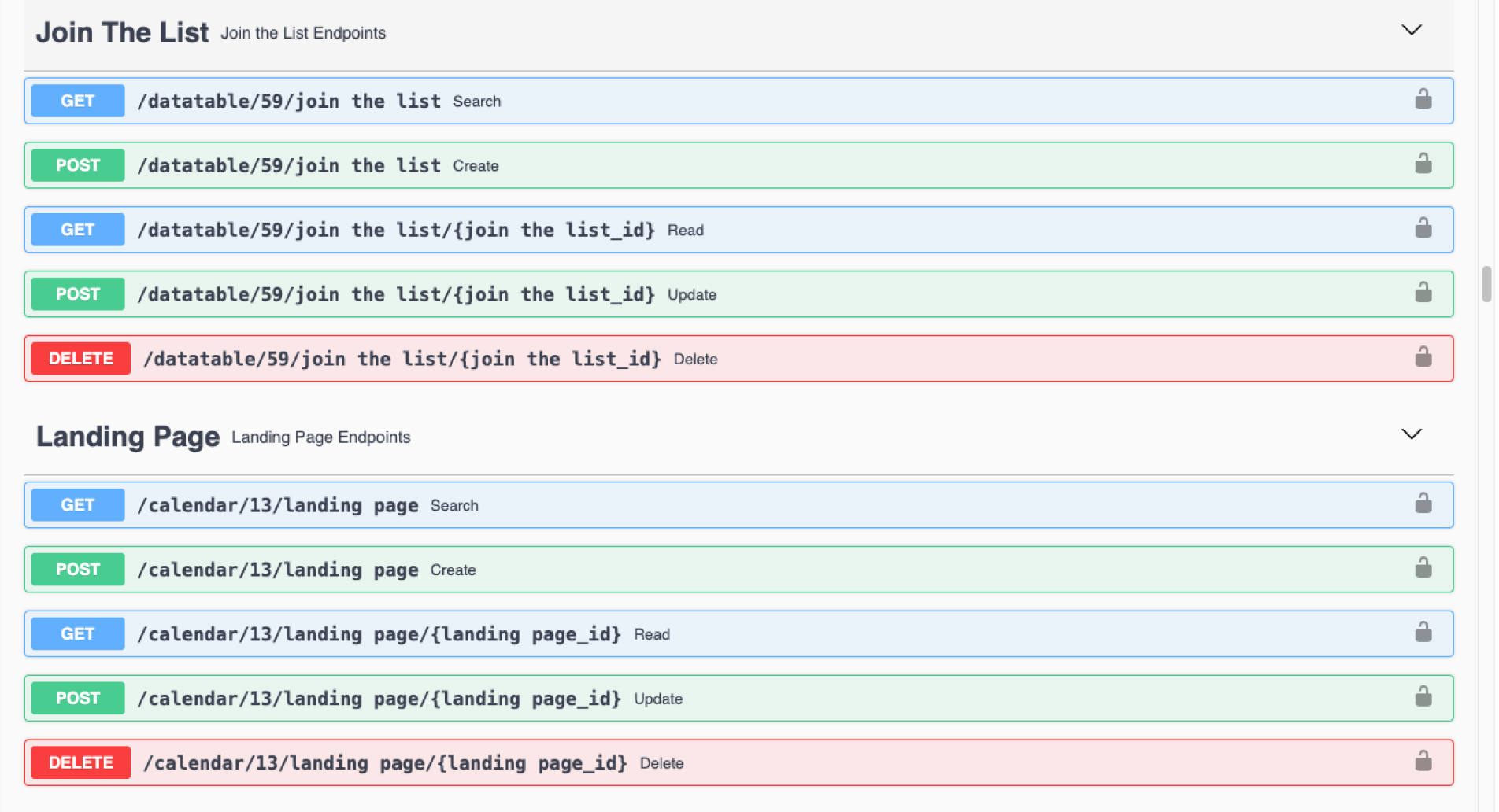Viewport: 1499px width, 812px height.
Task: Expand POST join the list_id Update endpoint
Action: click(738, 294)
